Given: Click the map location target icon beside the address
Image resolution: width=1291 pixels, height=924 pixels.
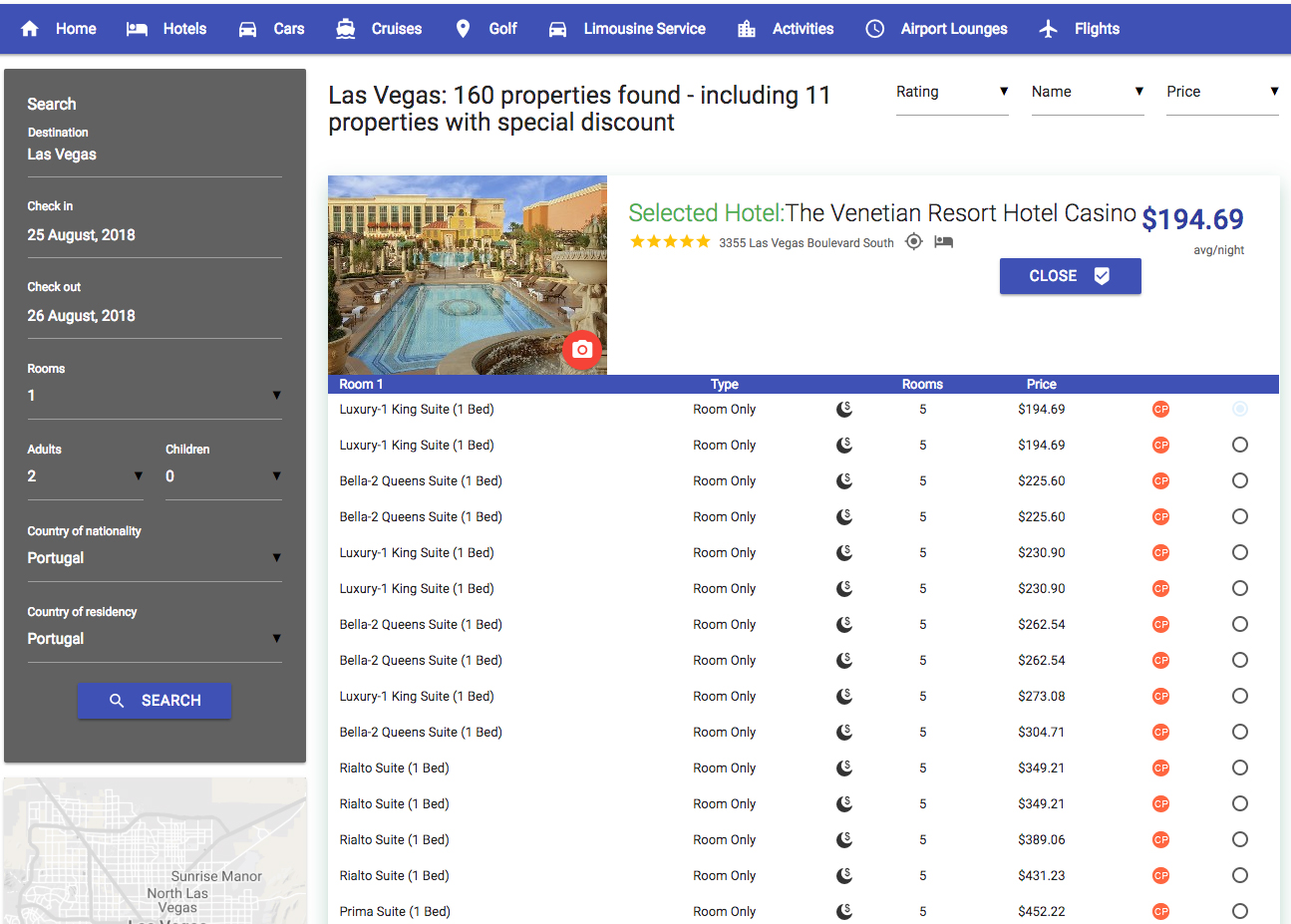Looking at the screenshot, I should pyautogui.click(x=913, y=241).
